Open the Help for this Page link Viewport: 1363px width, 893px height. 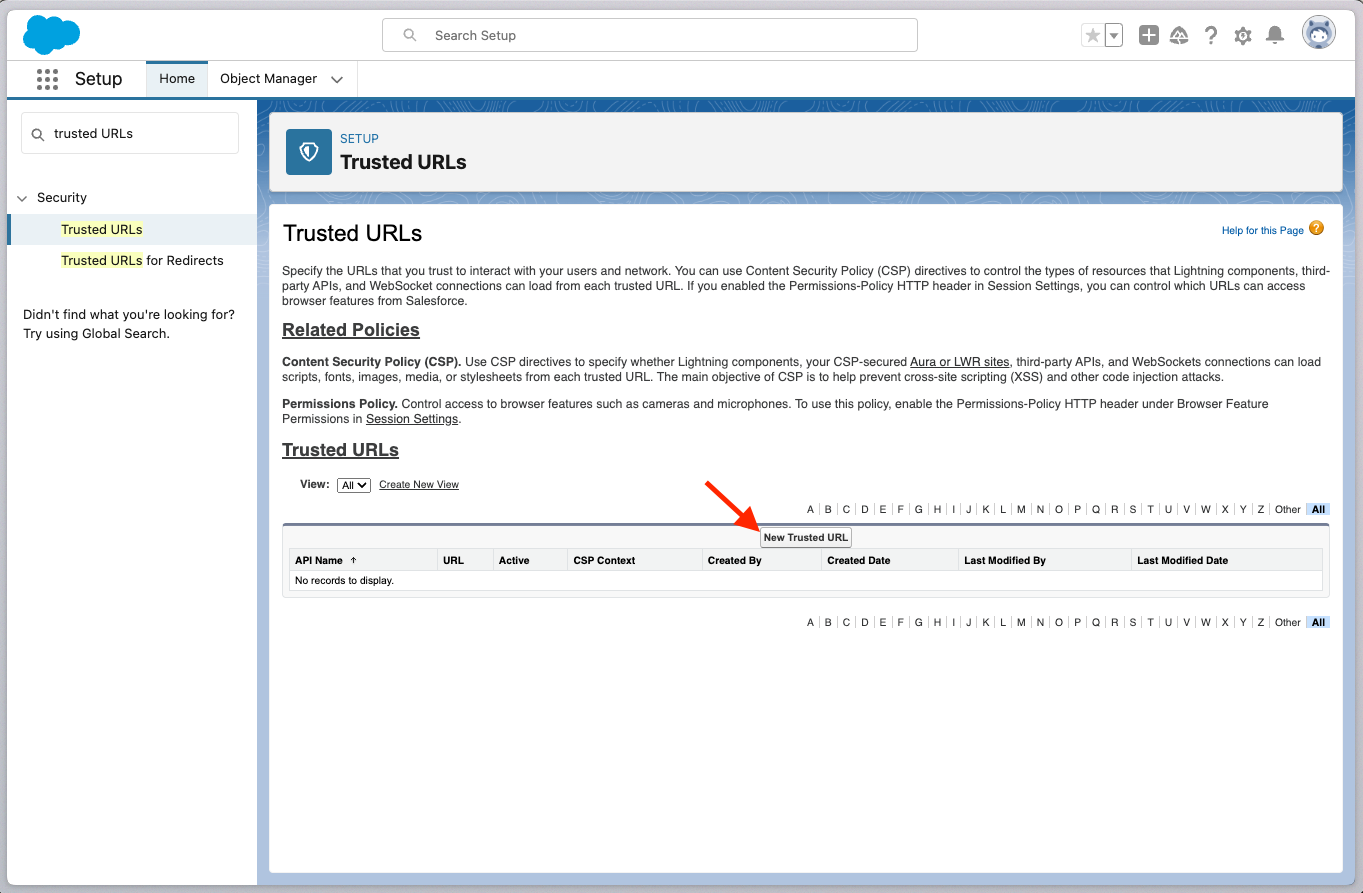pos(1263,231)
